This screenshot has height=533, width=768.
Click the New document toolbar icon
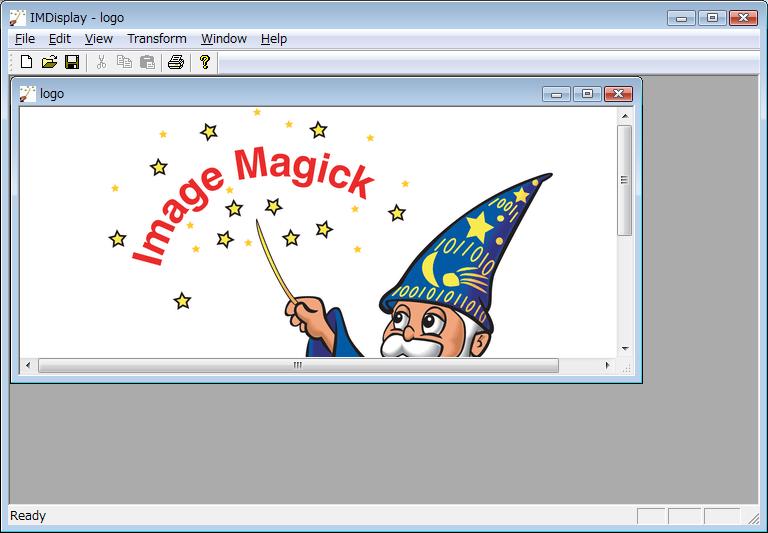point(26,62)
